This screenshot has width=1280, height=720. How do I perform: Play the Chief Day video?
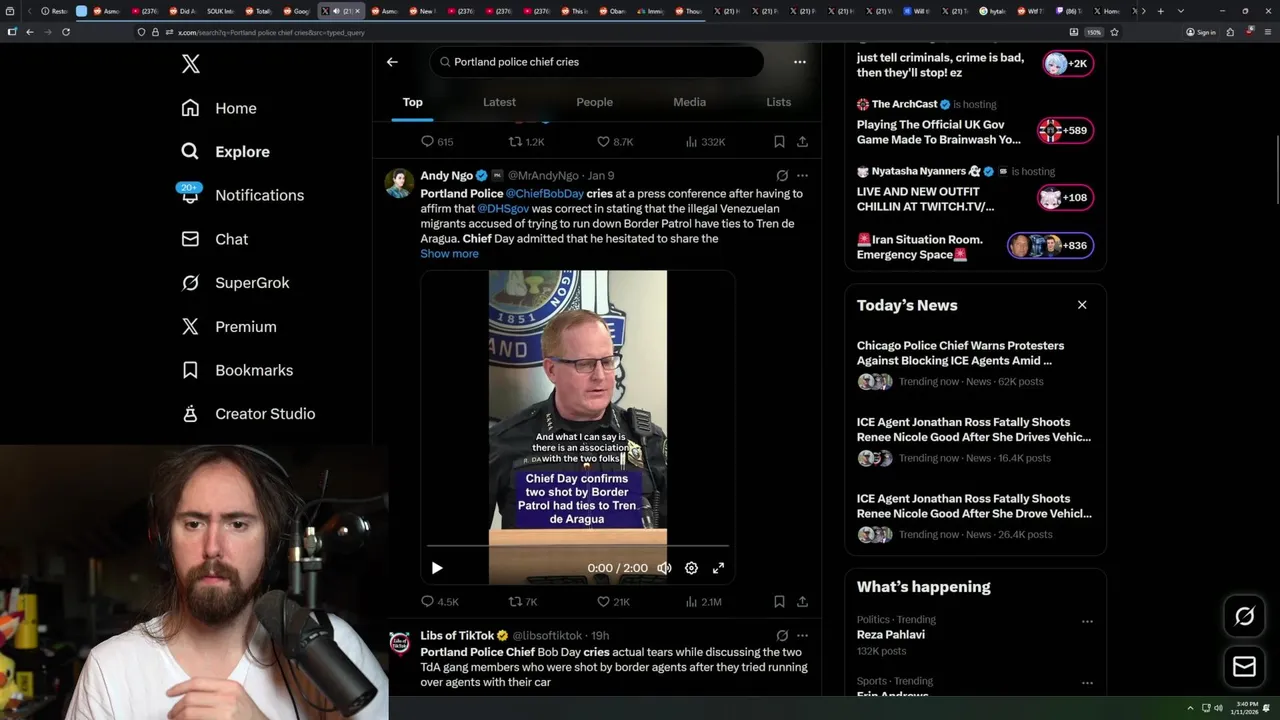[437, 568]
